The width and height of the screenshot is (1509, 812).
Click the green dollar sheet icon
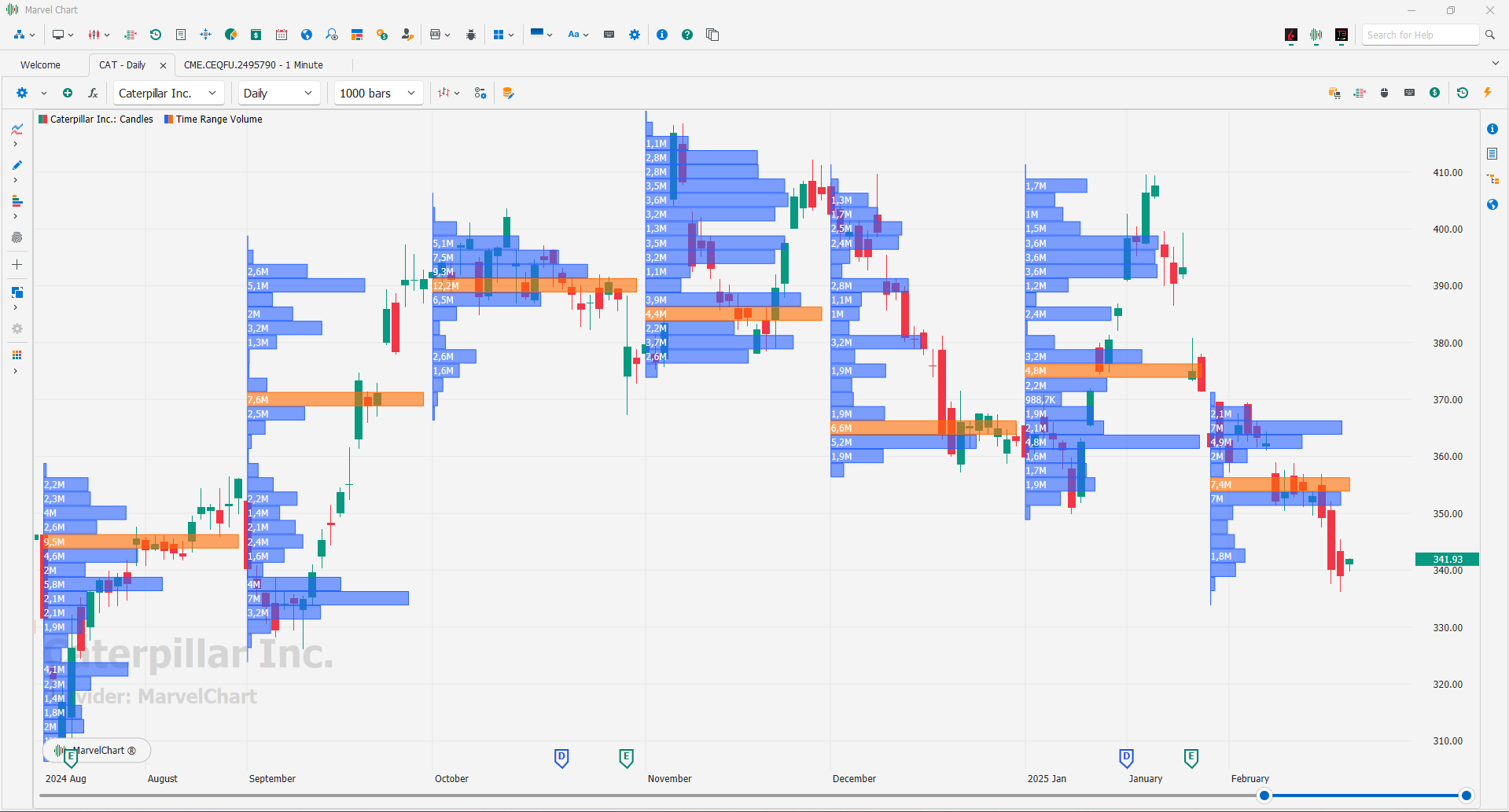coord(256,35)
